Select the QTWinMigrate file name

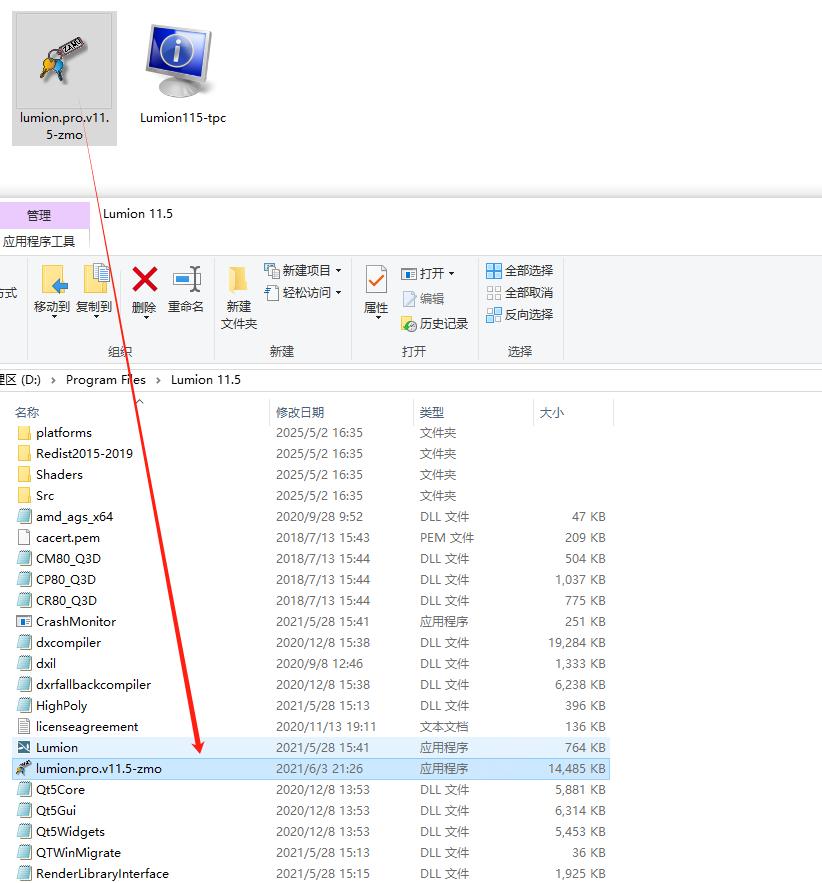click(78, 853)
